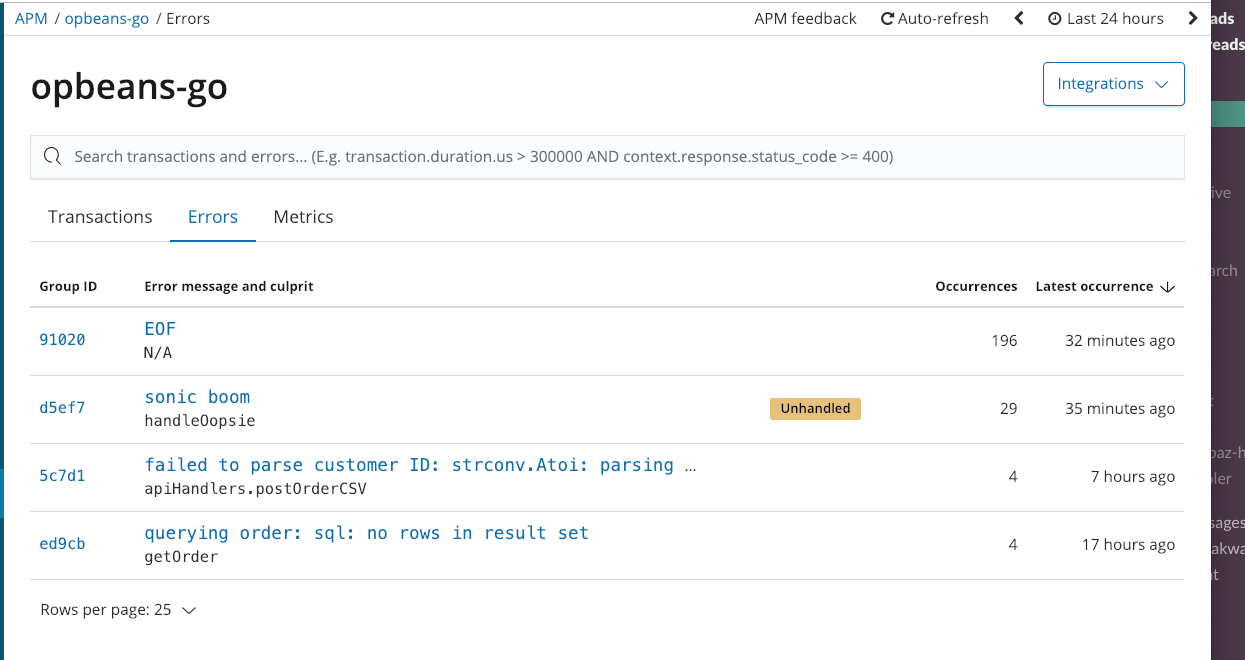
Task: Click the search magnifier icon in query bar
Action: (53, 157)
